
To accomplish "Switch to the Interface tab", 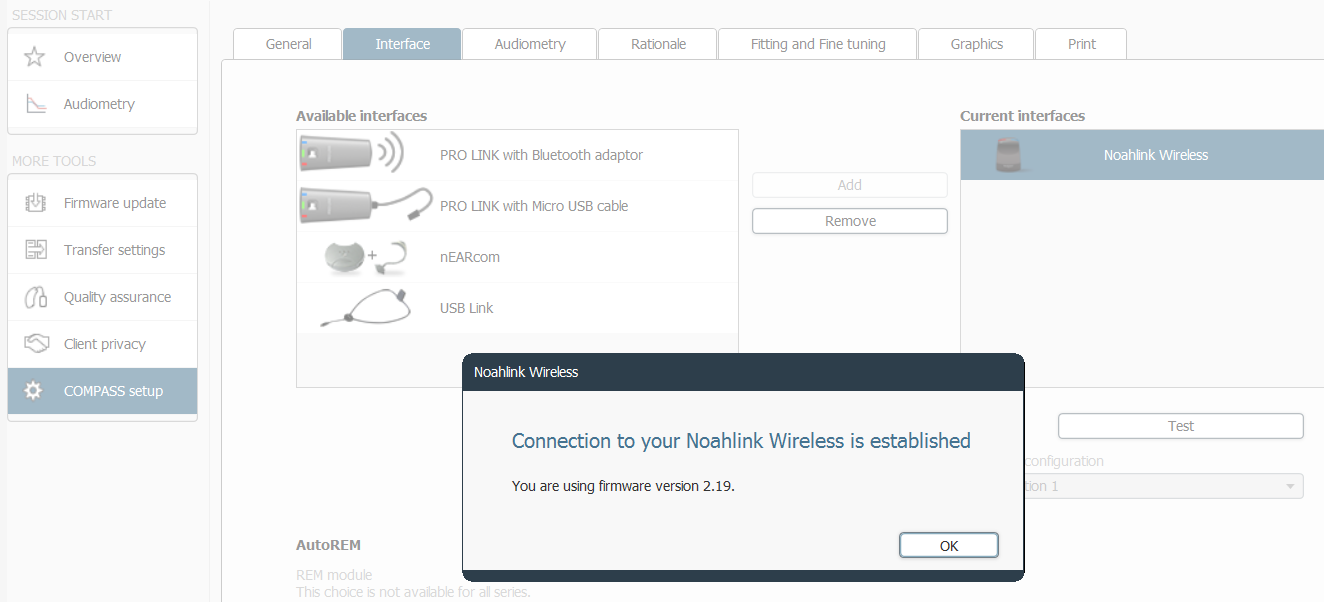I will 402,44.
